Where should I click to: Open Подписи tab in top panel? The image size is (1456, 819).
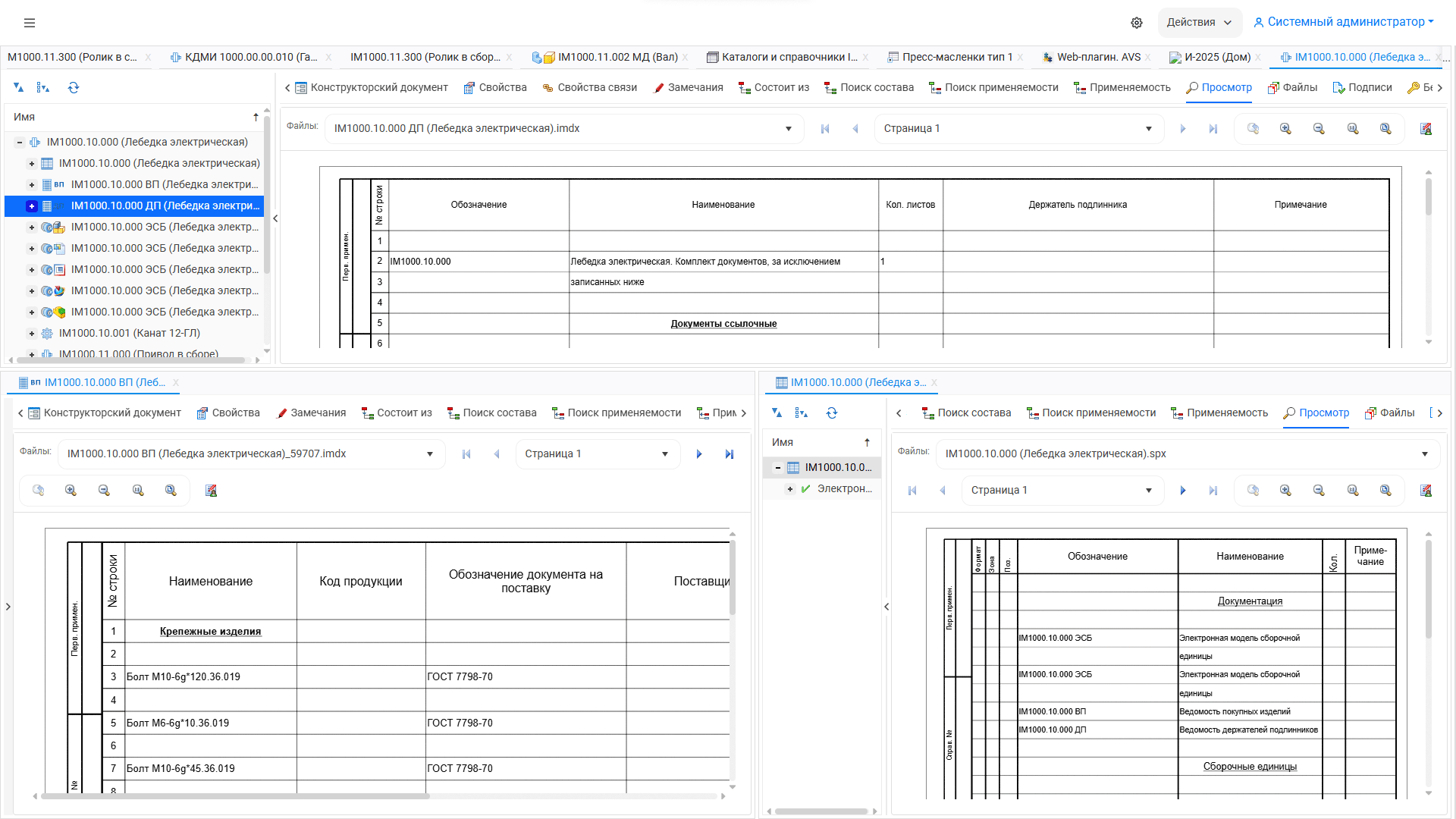point(1363,88)
